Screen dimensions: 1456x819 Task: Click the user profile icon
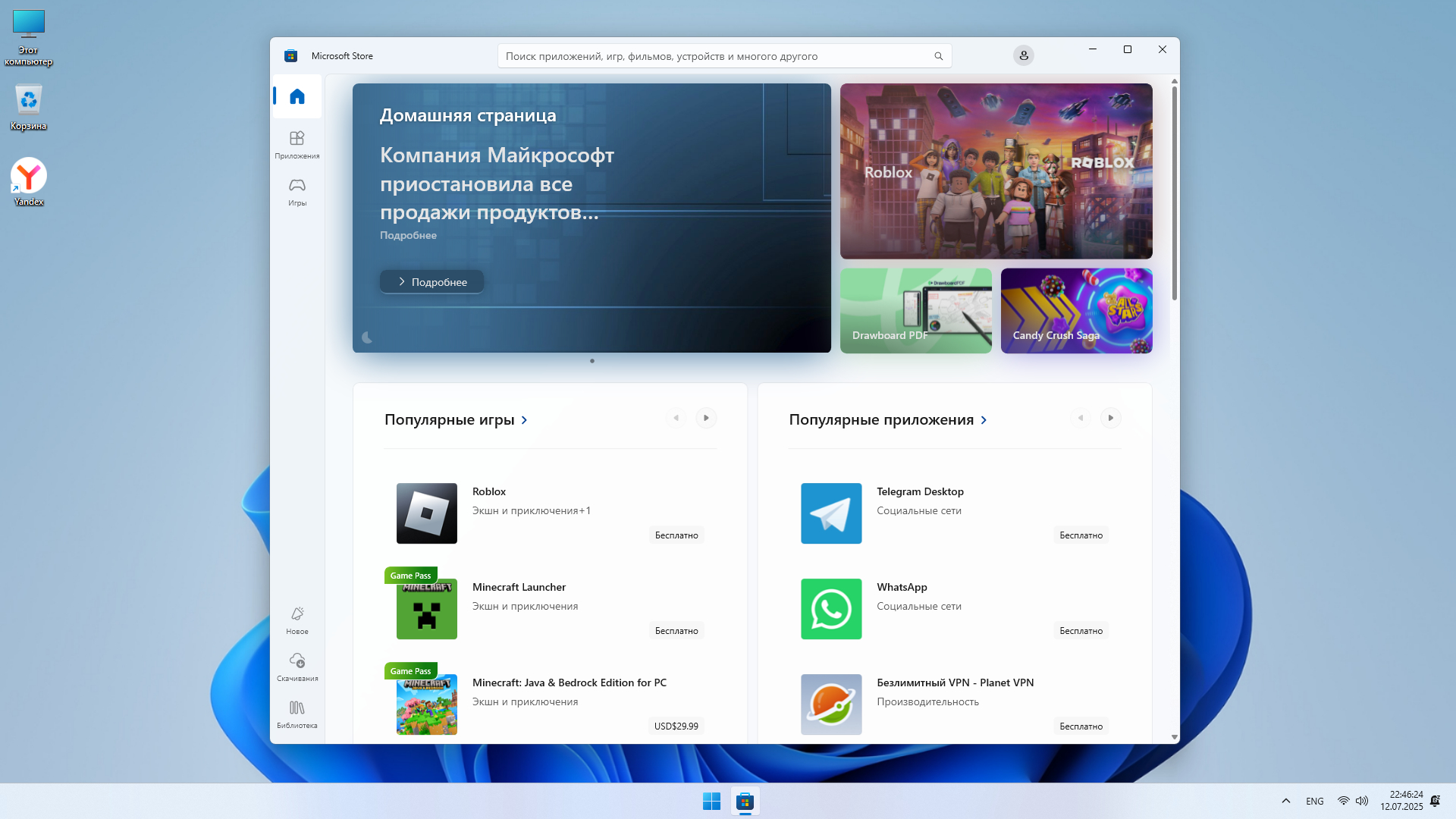coord(1023,55)
